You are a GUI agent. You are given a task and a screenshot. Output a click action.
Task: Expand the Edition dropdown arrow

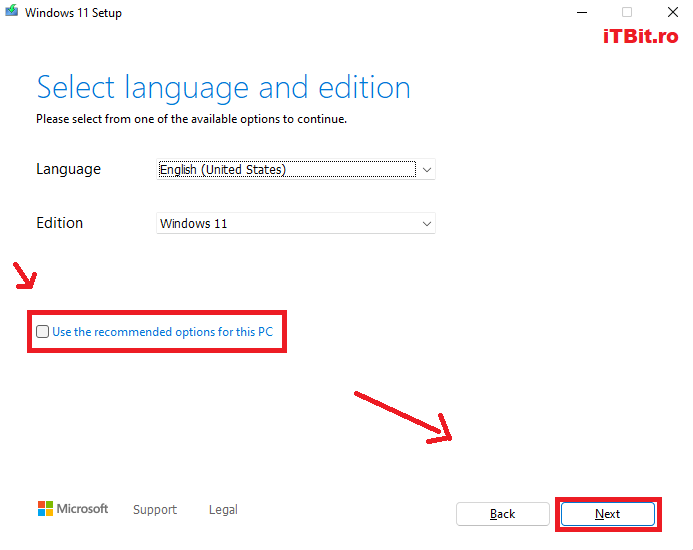[427, 224]
